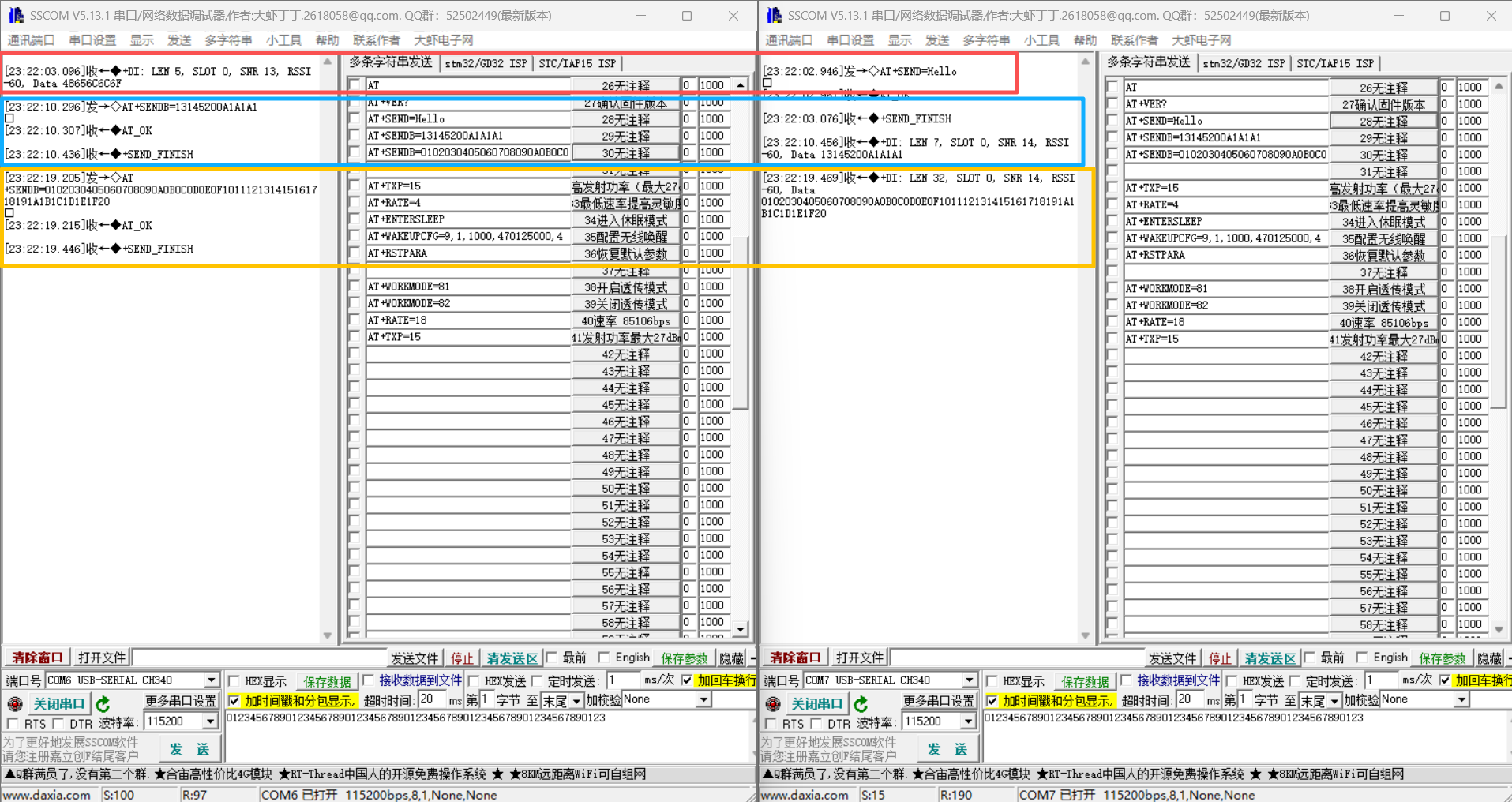Open baud rate 115200 dropdown in COM7 window
Image resolution: width=1512 pixels, height=802 pixels.
point(967,721)
